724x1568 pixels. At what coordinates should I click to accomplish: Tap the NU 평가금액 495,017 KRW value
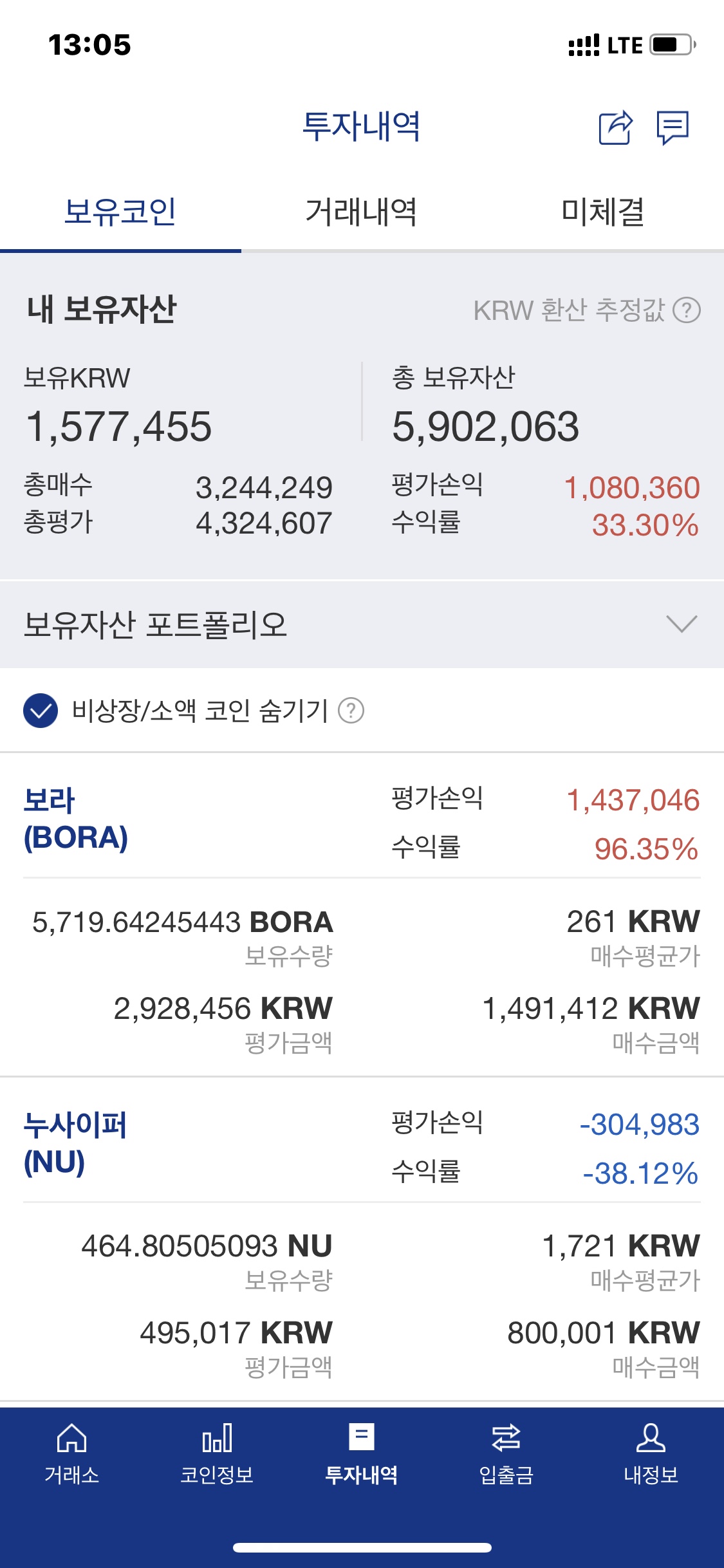(x=236, y=1333)
